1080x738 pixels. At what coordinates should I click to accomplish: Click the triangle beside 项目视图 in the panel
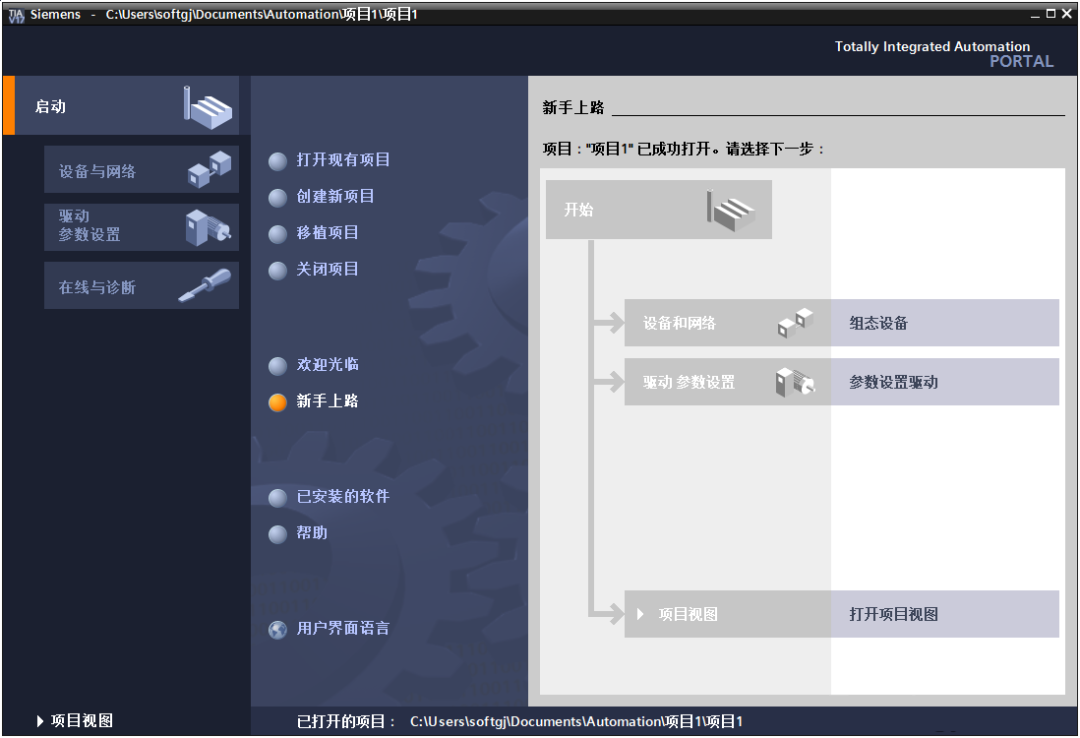[642, 614]
